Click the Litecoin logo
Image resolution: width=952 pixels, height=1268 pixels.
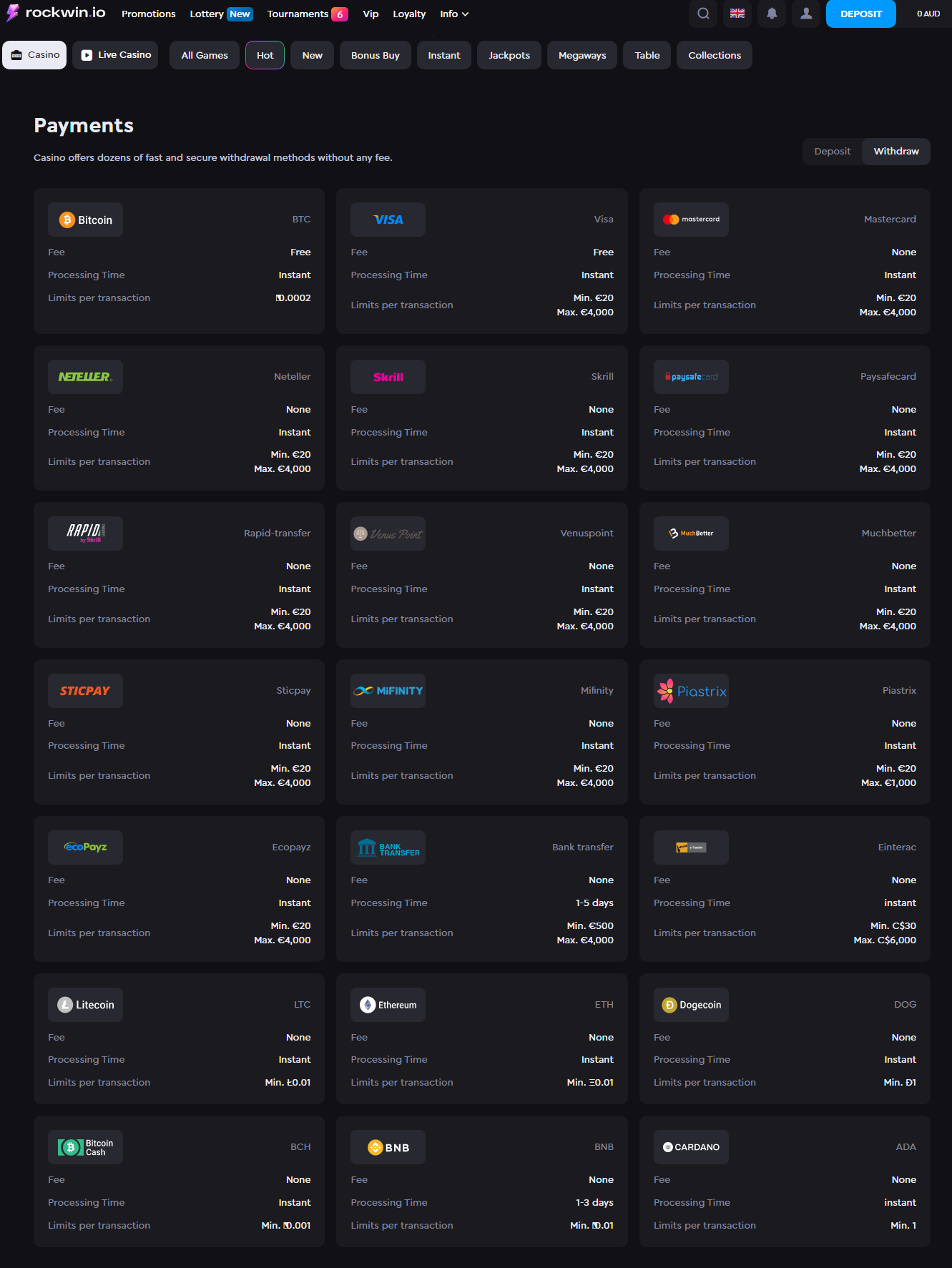(x=85, y=1005)
